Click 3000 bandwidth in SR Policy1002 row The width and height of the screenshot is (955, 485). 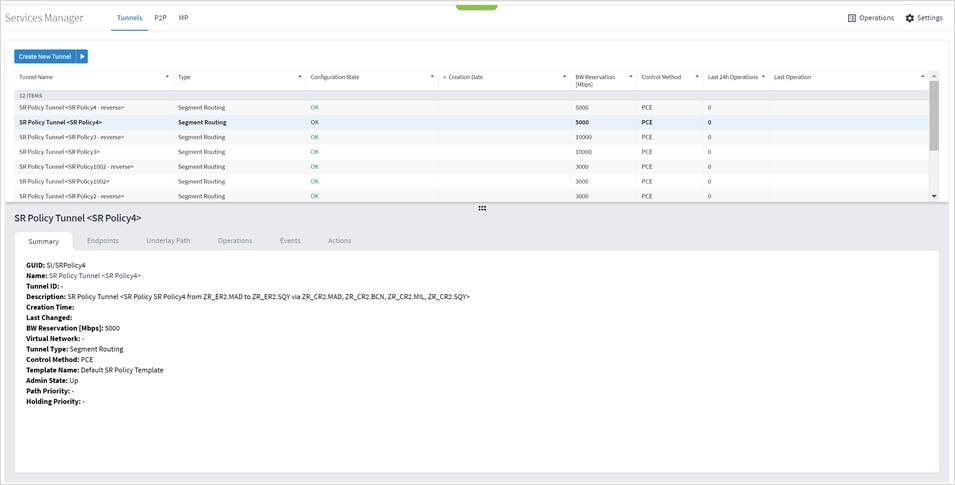pyautogui.click(x=582, y=182)
